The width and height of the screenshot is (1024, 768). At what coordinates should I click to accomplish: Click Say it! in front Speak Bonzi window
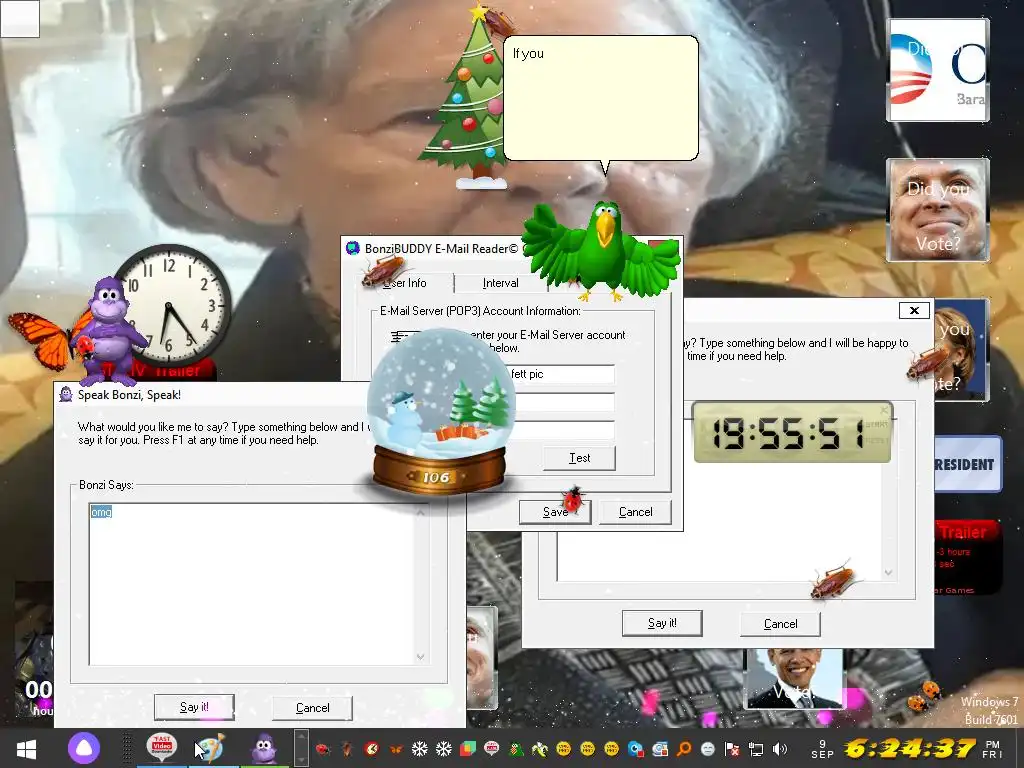(194, 707)
